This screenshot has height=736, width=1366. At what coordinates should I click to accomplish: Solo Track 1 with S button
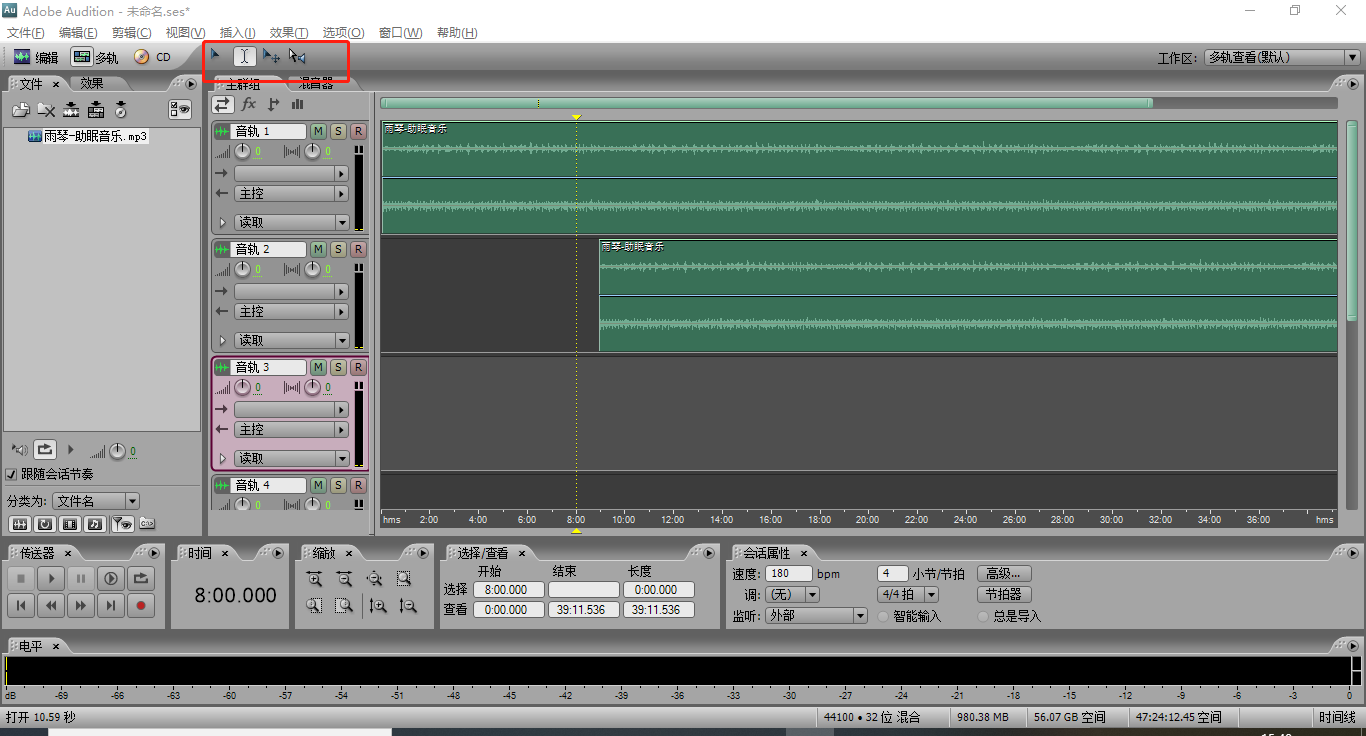338,131
